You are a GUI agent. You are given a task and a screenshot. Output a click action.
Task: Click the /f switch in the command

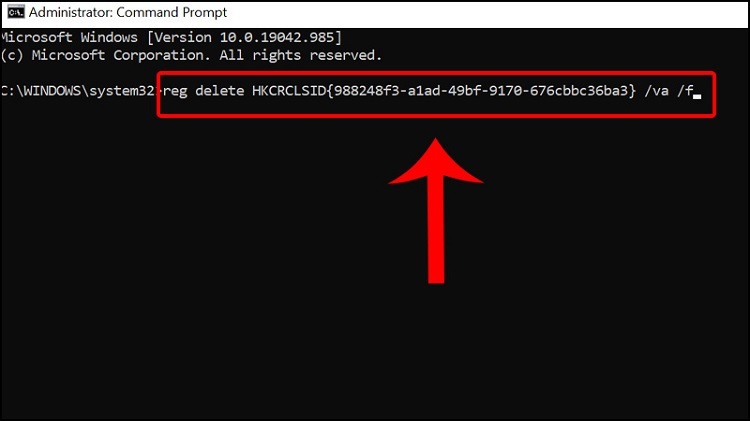click(685, 91)
